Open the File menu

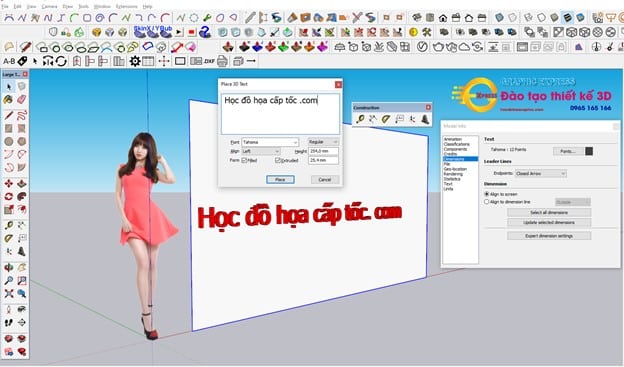tap(5, 6)
